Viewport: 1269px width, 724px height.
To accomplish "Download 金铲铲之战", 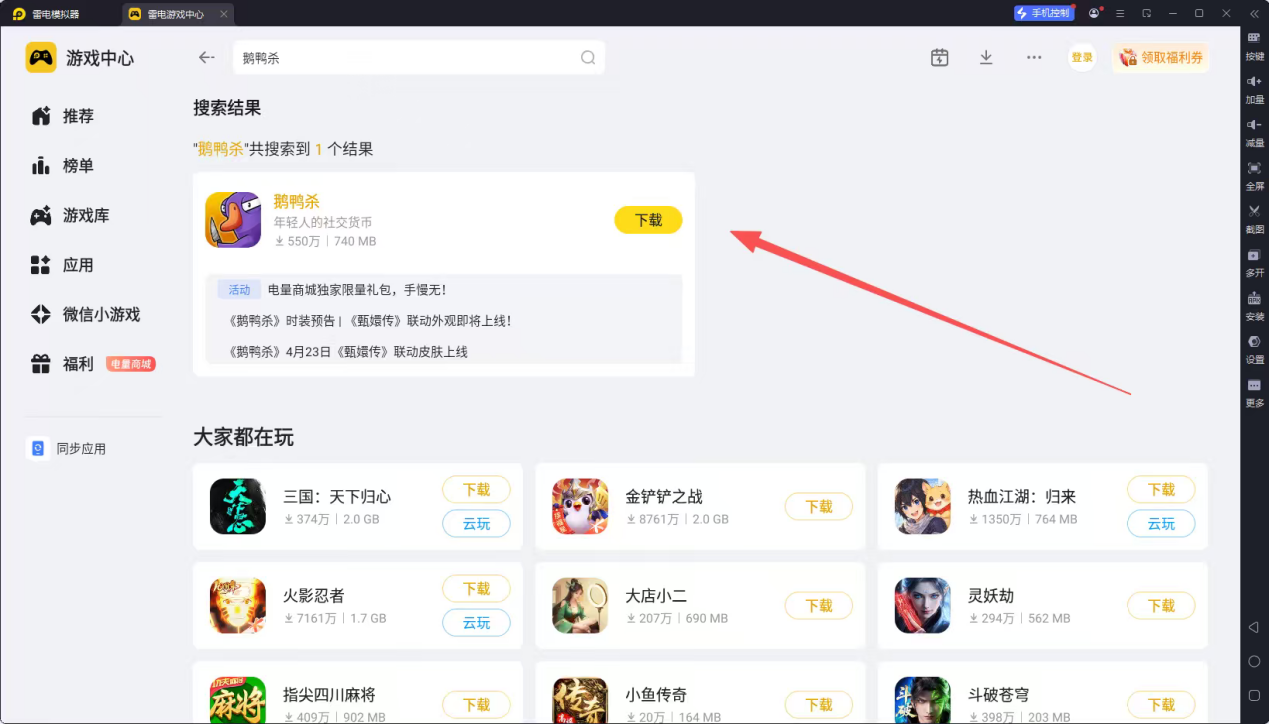I will pos(819,507).
